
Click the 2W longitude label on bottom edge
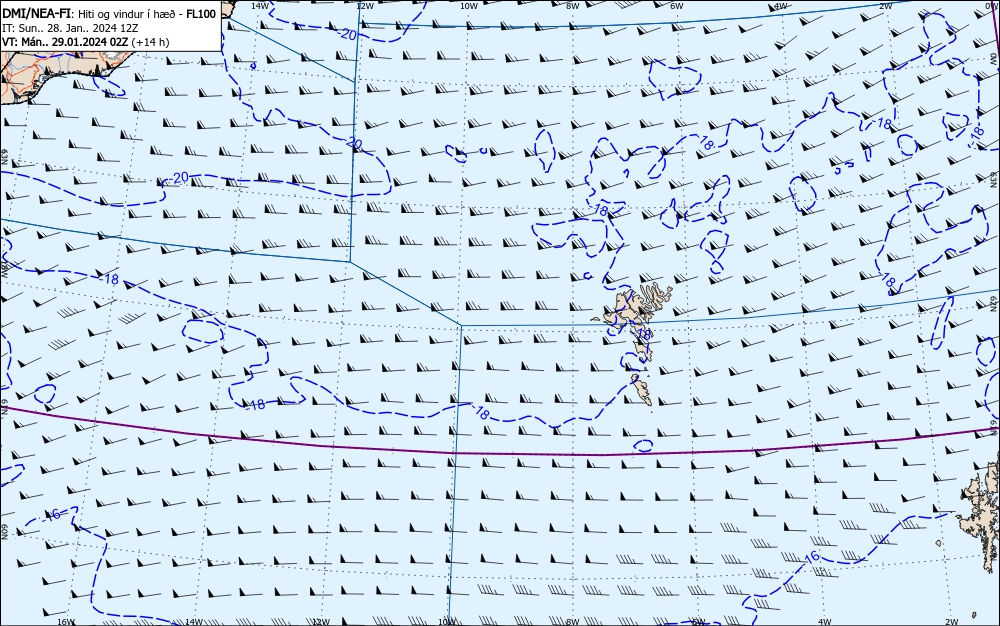952,622
